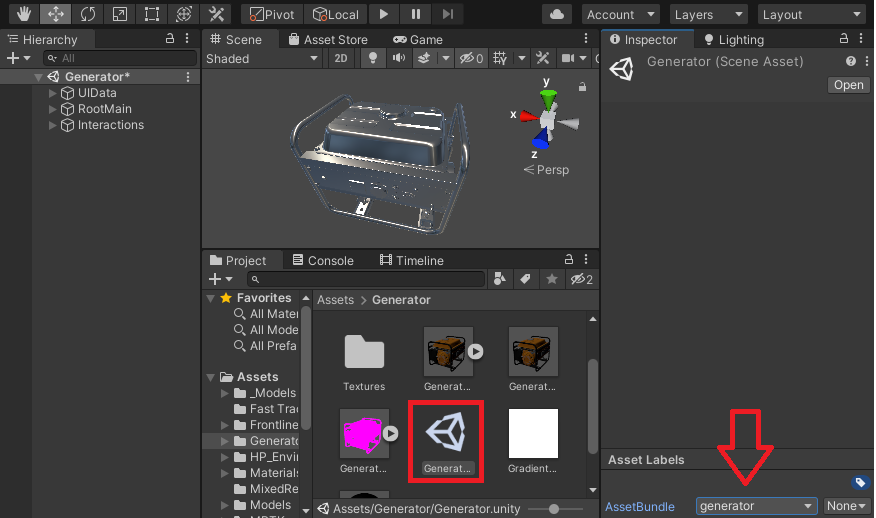Click the Step frame button

click(x=447, y=14)
